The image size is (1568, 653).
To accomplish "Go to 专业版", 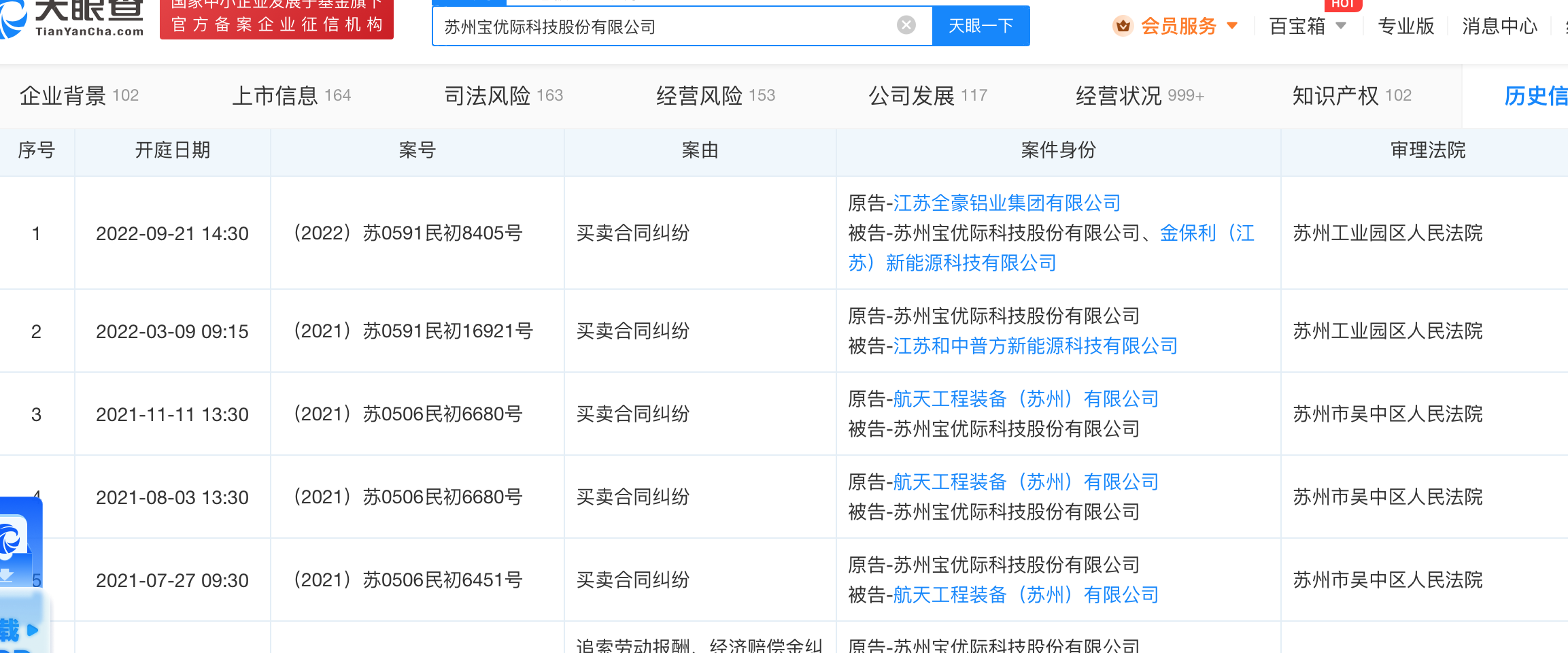I will point(1405,26).
